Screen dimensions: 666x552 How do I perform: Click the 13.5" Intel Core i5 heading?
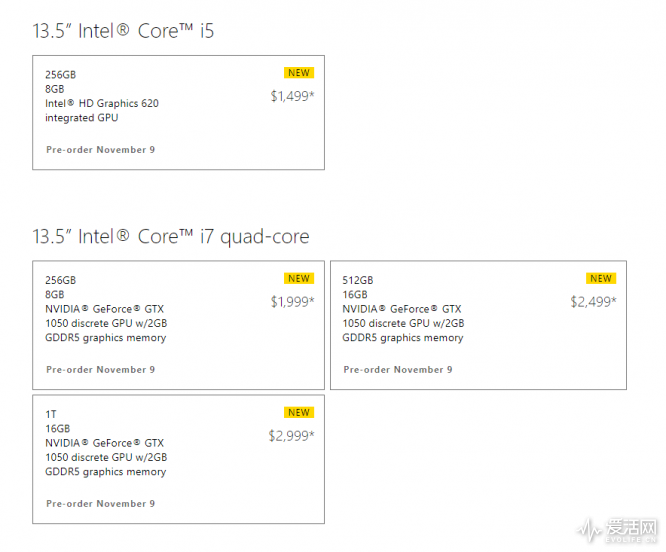pyautogui.click(x=123, y=31)
